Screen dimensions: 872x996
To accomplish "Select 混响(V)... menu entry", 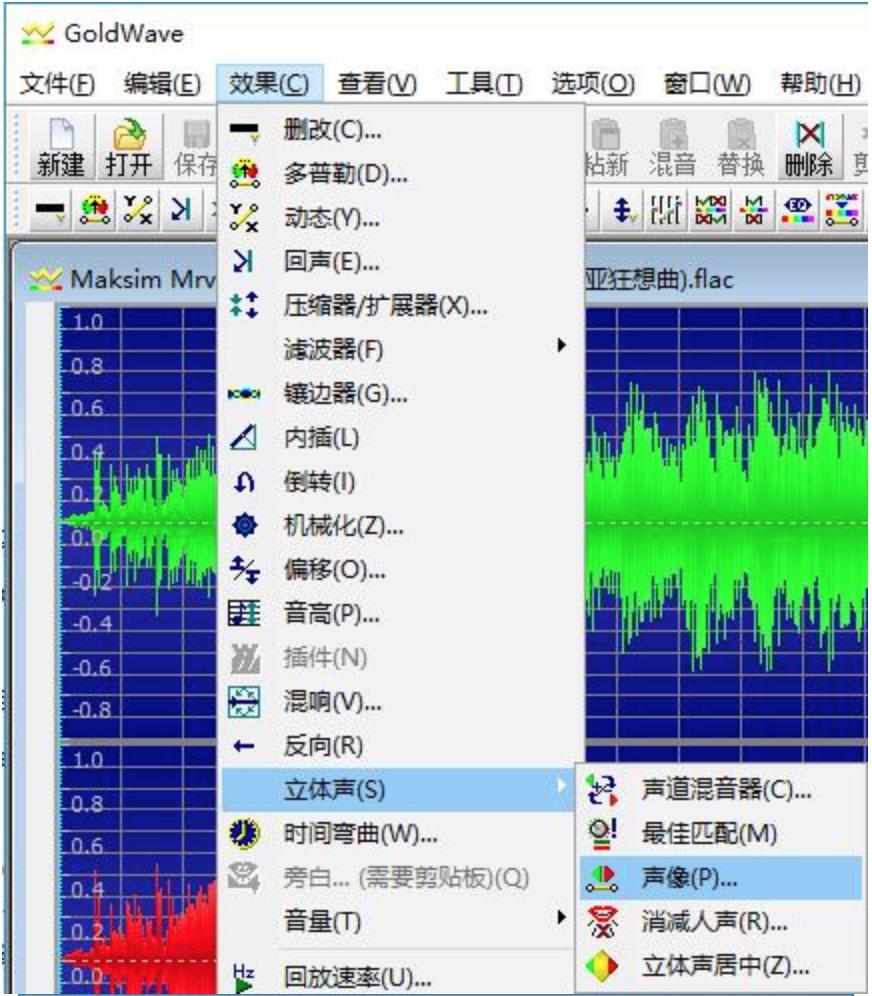I will [400, 702].
